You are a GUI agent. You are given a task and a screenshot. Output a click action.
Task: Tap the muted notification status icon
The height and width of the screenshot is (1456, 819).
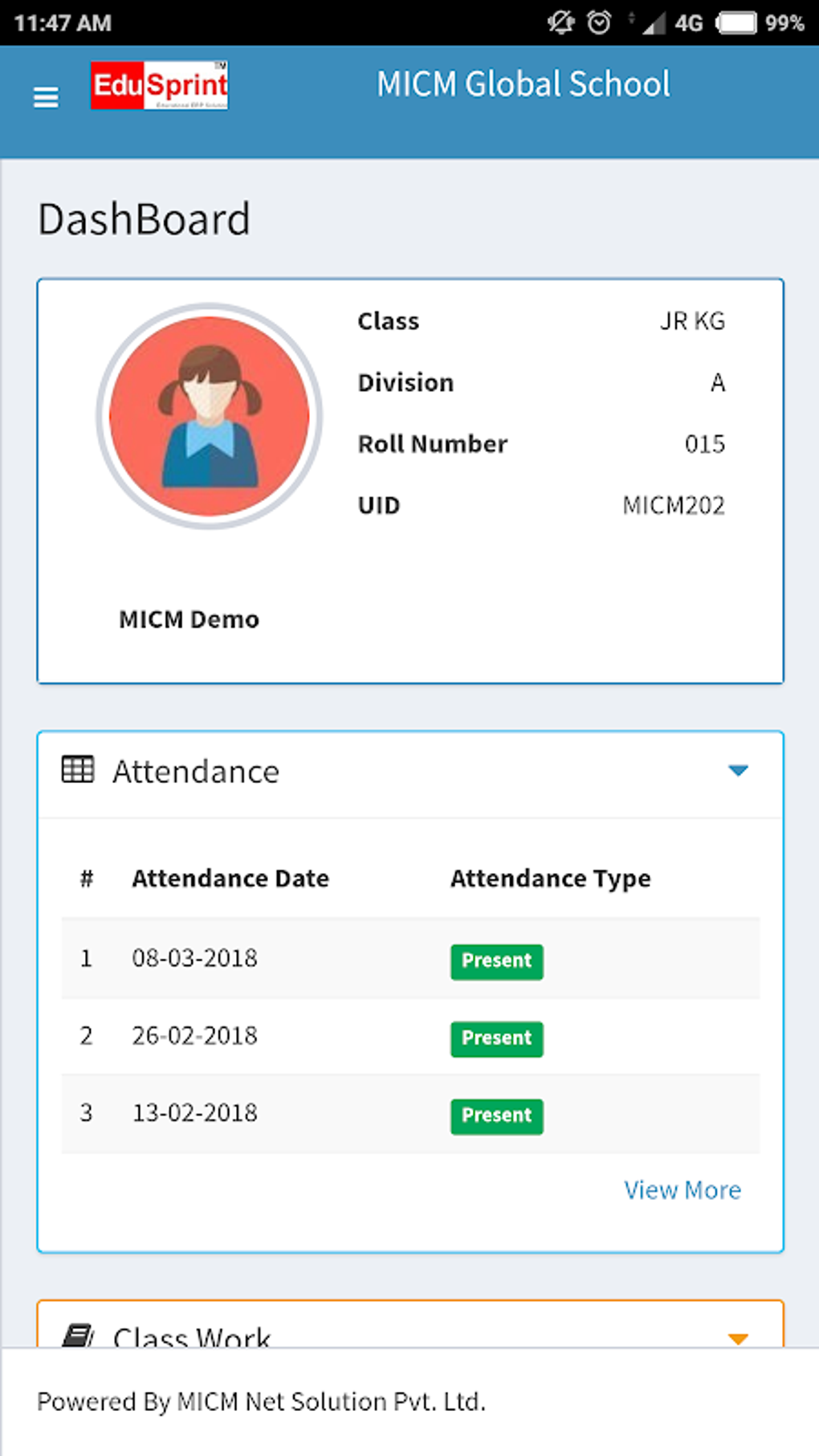click(560, 22)
